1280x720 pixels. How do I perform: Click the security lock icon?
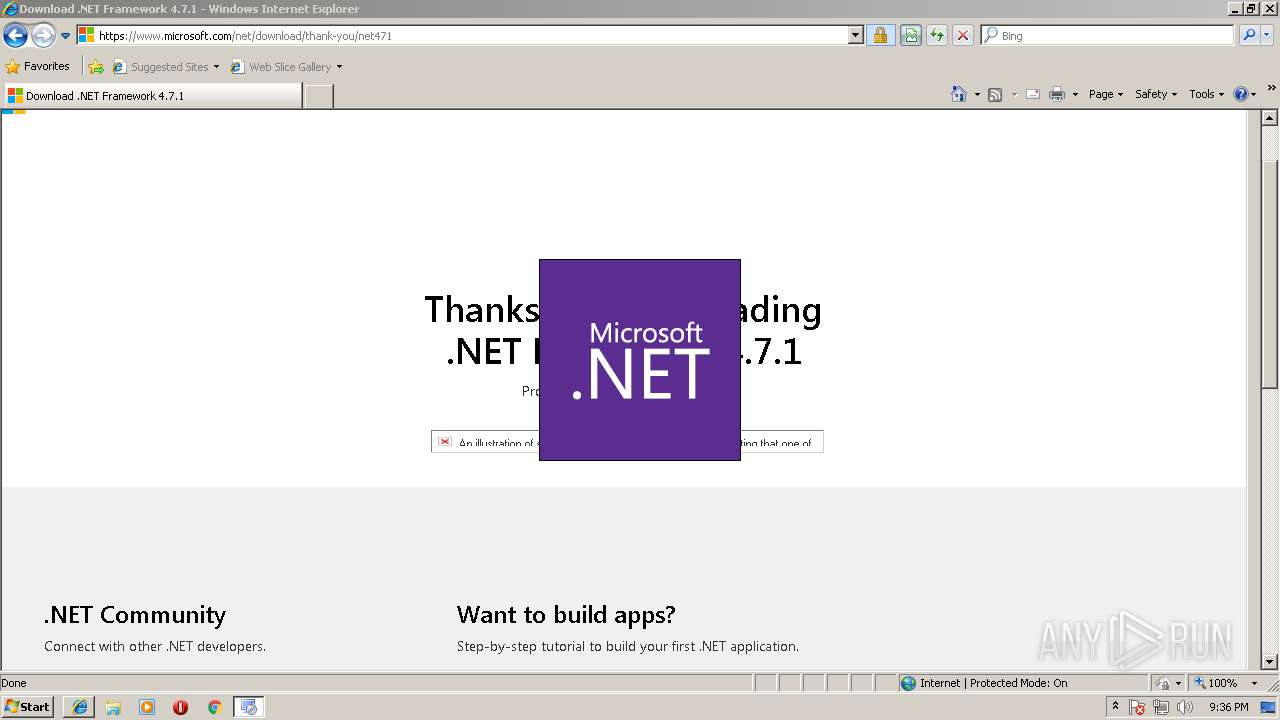coord(880,36)
